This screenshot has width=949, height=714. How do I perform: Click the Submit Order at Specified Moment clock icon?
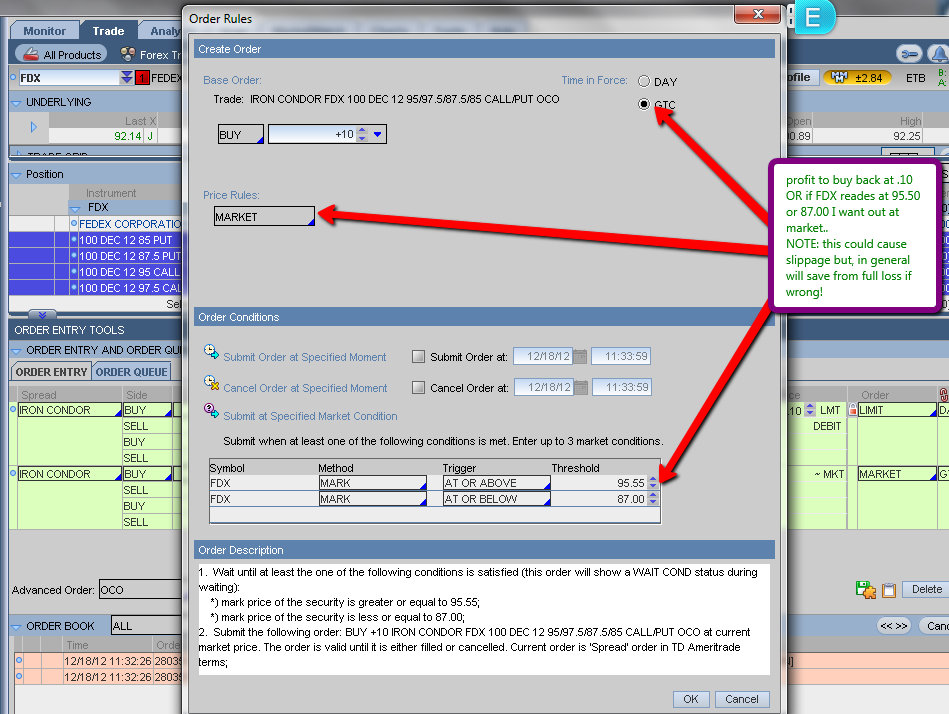point(211,352)
